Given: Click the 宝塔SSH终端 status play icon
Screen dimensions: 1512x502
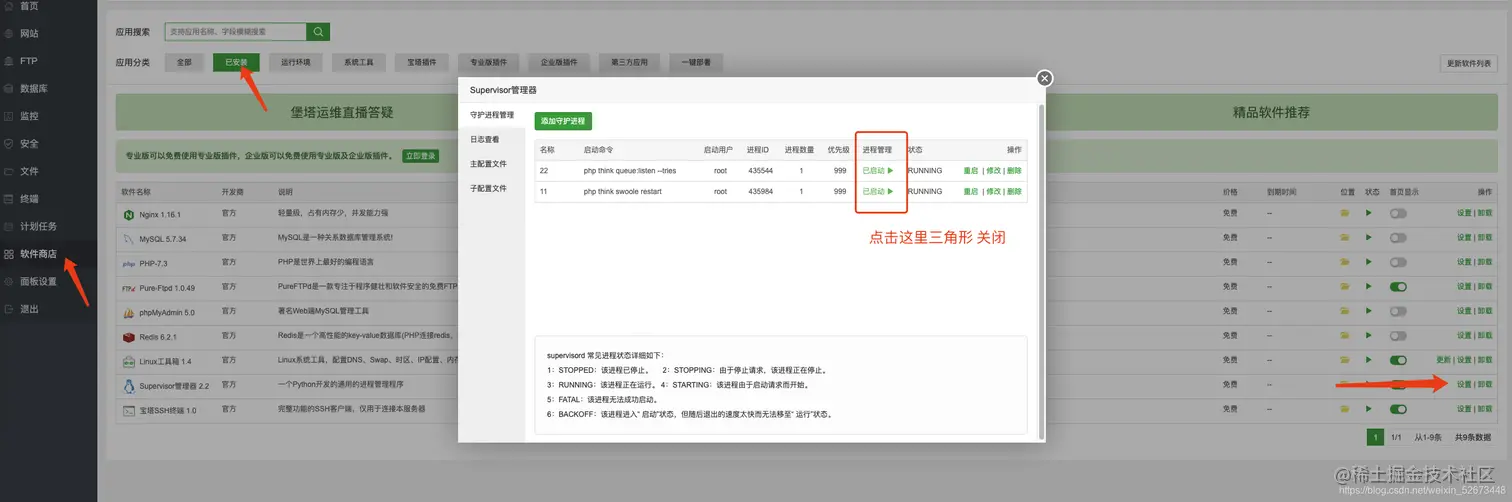Looking at the screenshot, I should (1370, 409).
